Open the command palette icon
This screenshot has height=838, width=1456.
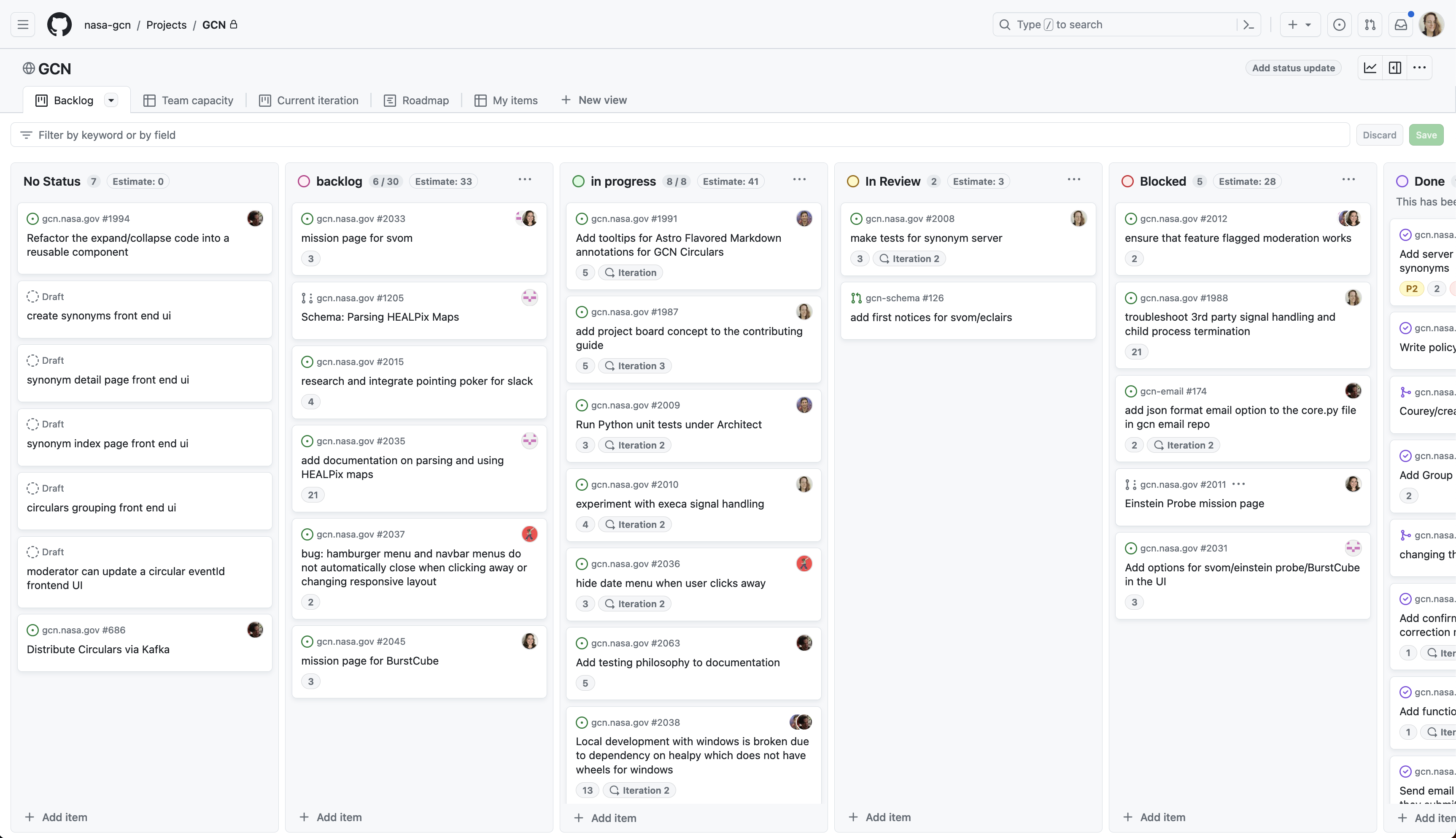[1248, 25]
